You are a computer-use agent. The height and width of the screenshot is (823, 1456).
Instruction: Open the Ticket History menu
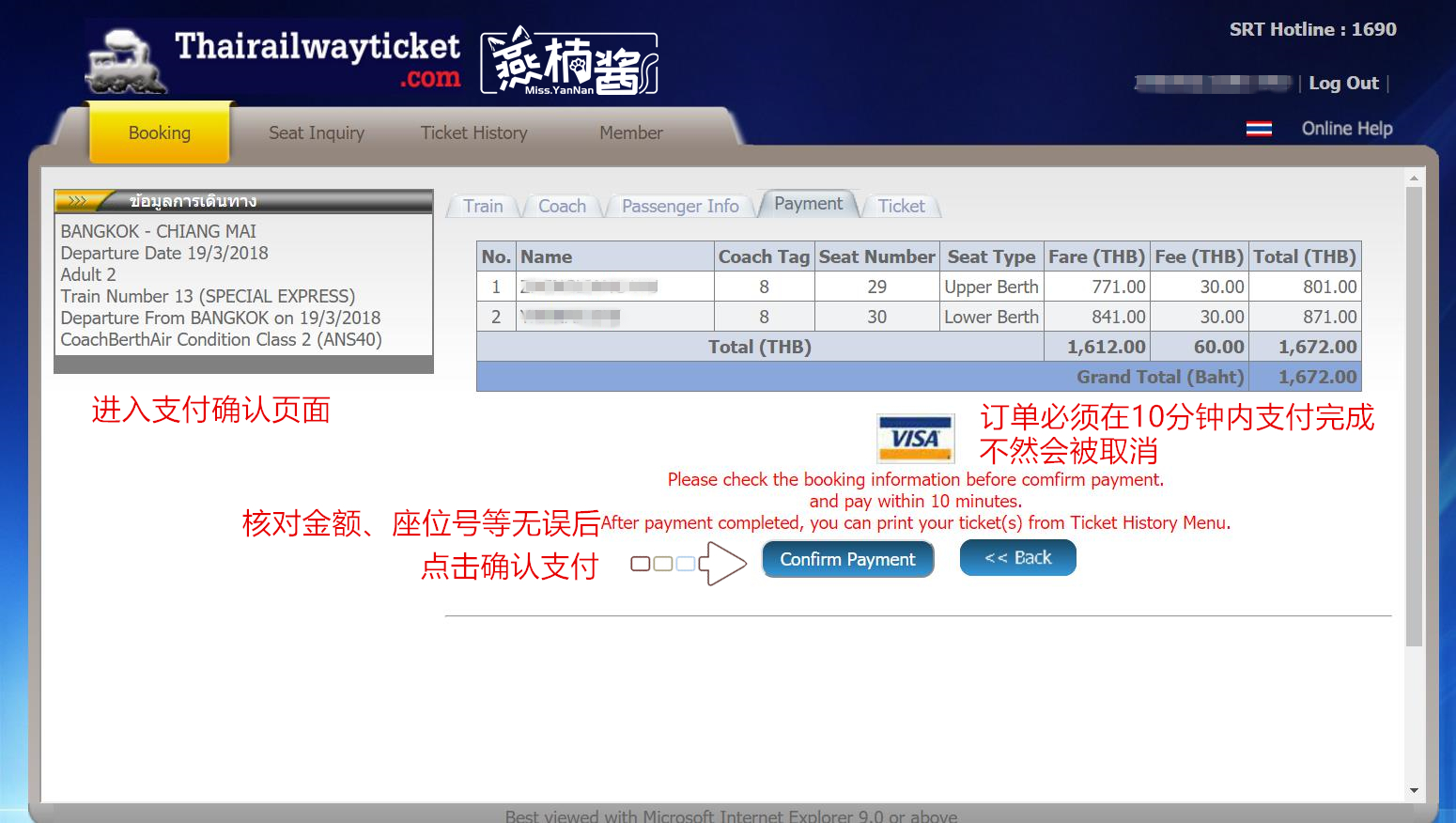tap(473, 132)
